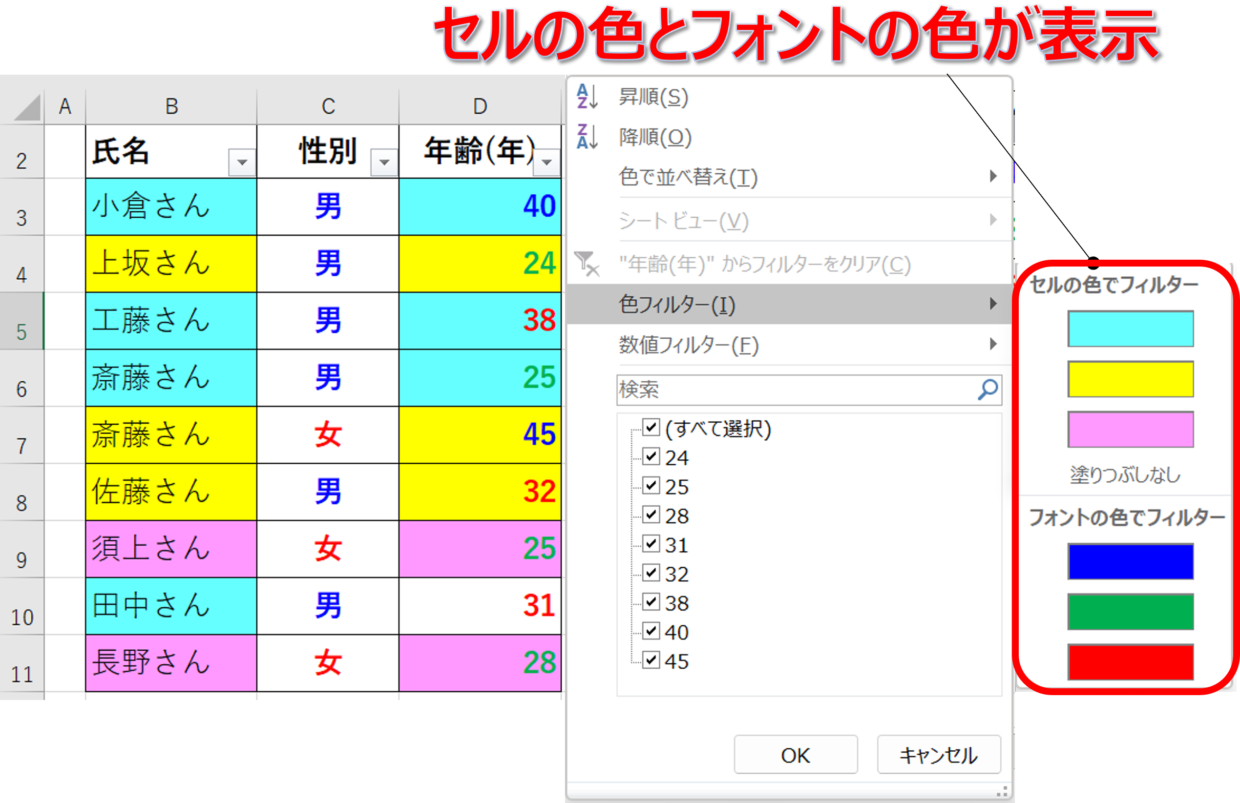Uncheck the 38 value checkbox

[x=651, y=602]
